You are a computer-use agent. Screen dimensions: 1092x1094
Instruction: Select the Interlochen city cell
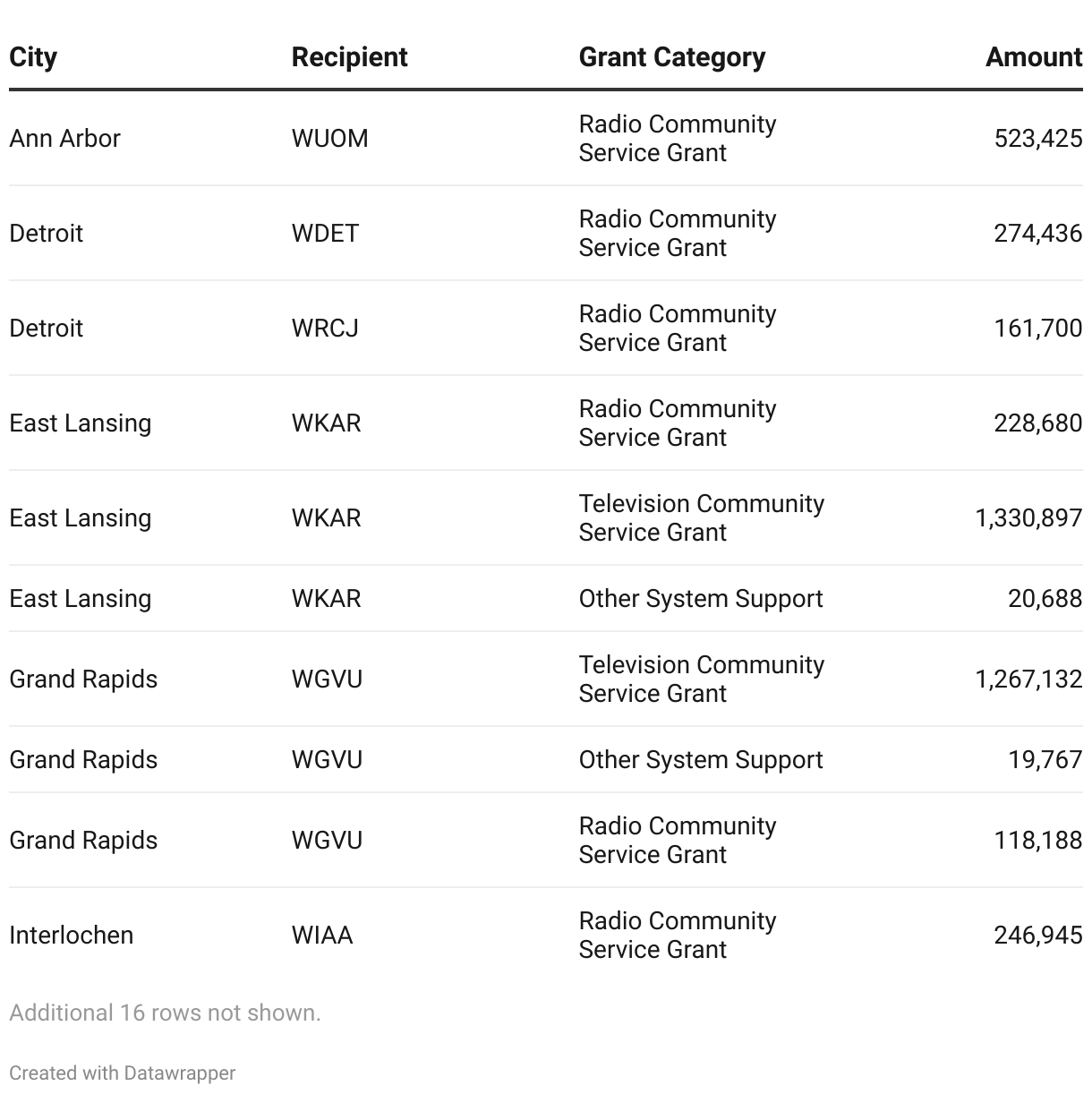click(71, 936)
